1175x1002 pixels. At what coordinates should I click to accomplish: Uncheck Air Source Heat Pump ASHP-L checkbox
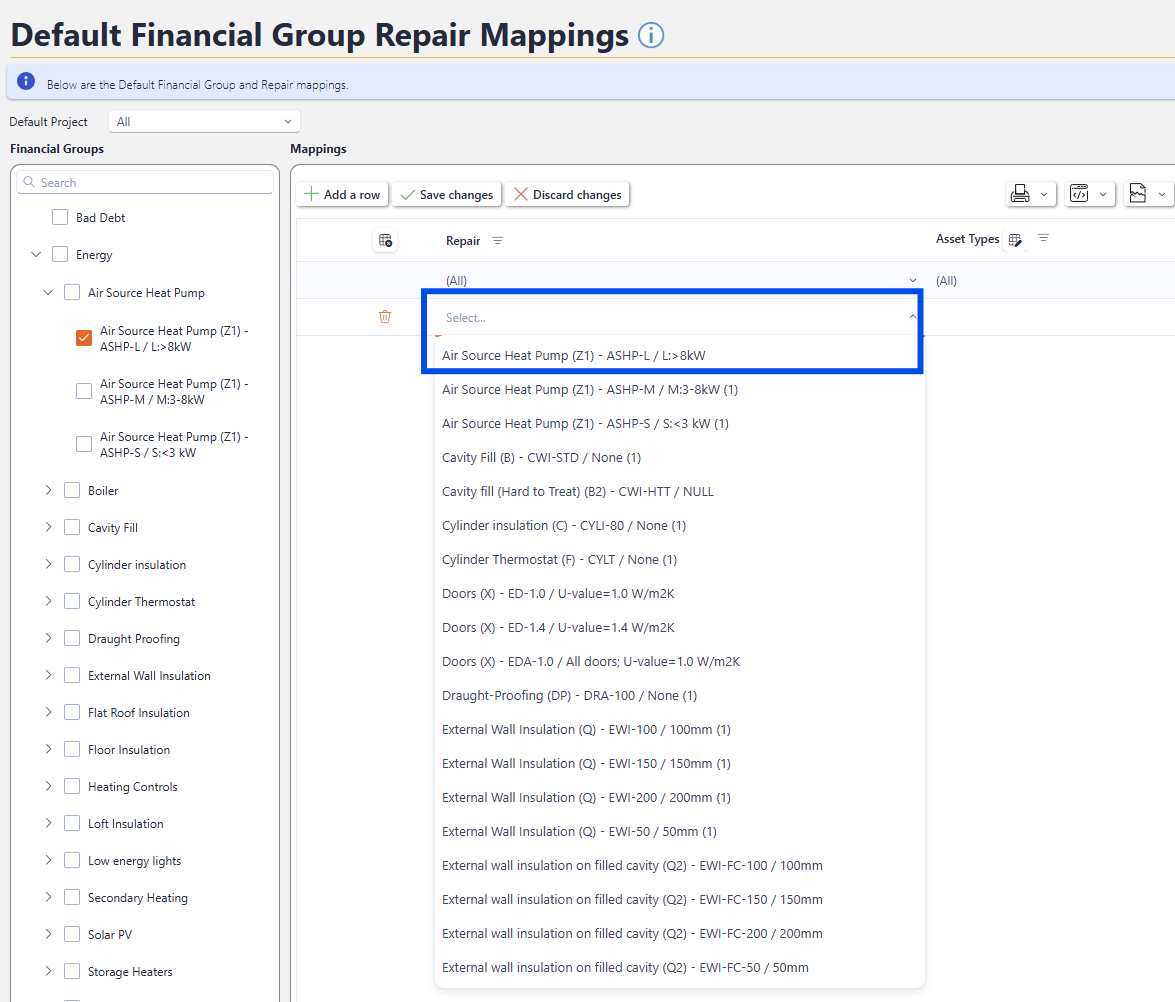(84, 338)
